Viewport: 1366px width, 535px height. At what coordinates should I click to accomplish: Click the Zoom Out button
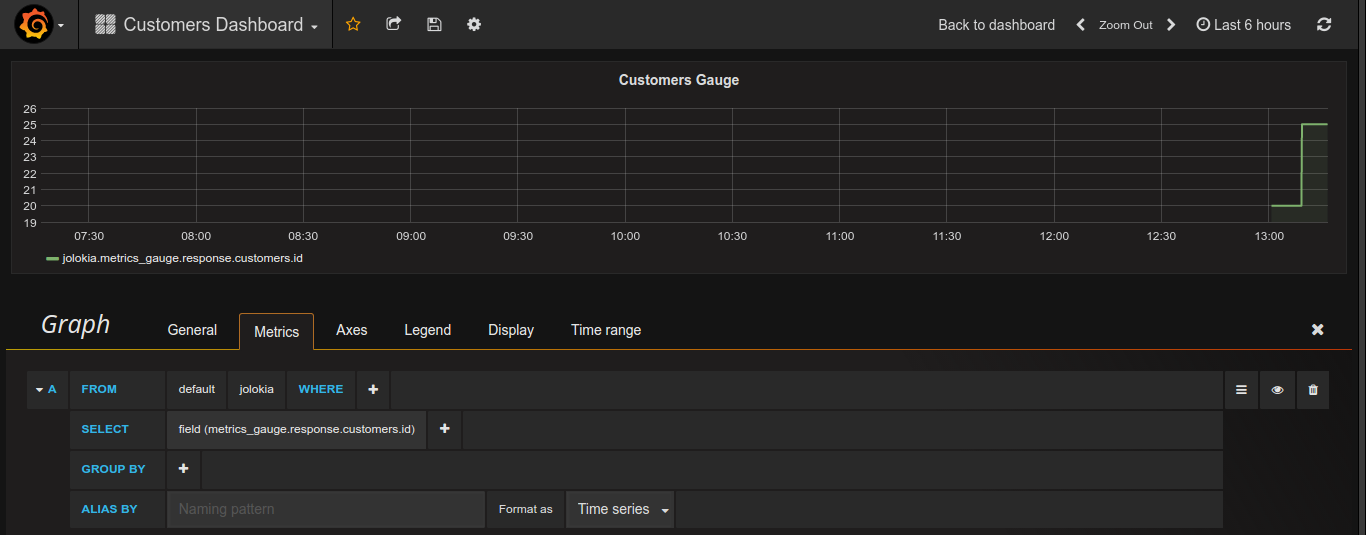pyautogui.click(x=1126, y=25)
